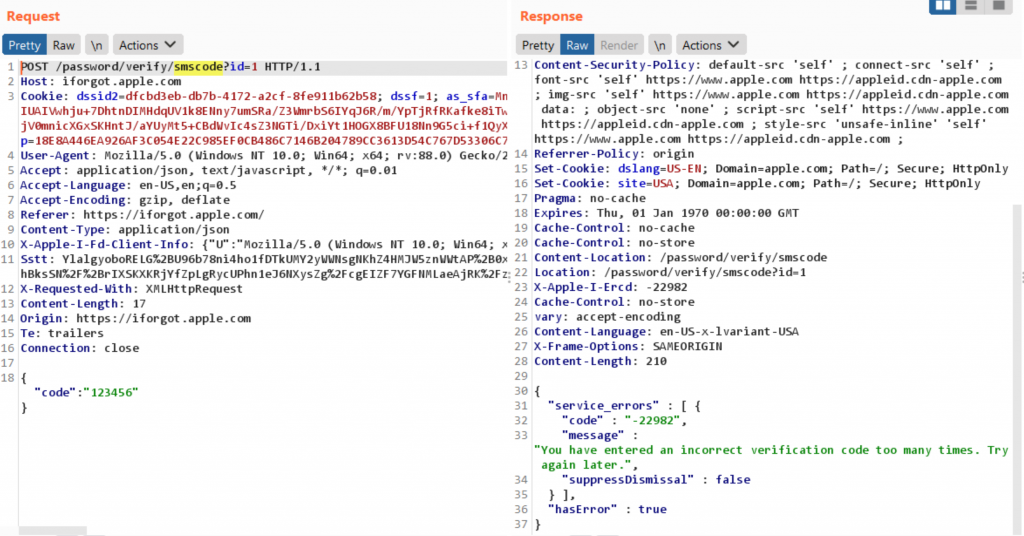Open the Response Actions dropdown
This screenshot has width=1024, height=536.
click(711, 45)
